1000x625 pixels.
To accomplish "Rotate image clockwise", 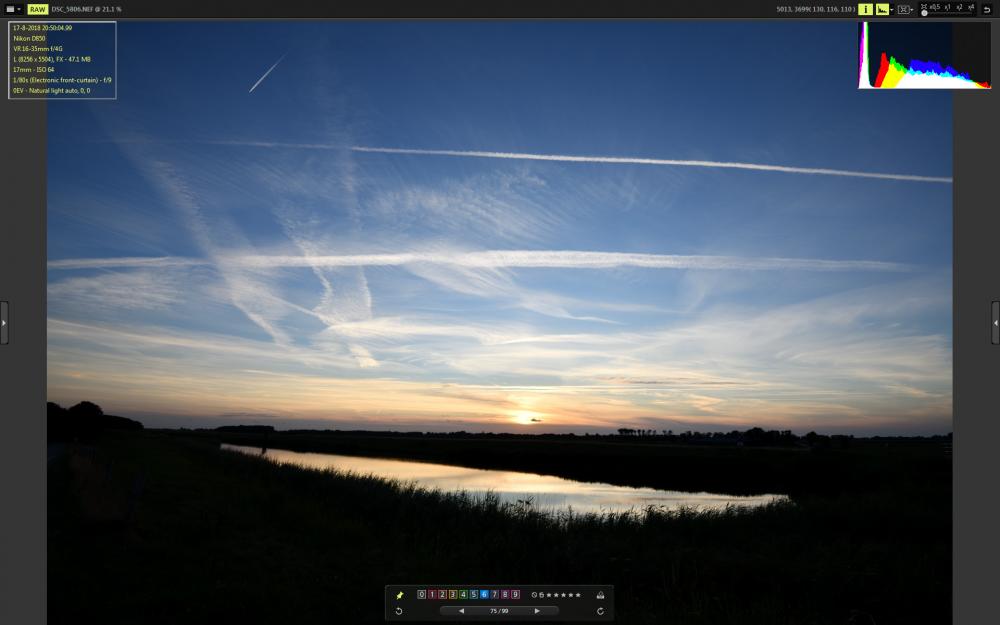I will pos(600,611).
